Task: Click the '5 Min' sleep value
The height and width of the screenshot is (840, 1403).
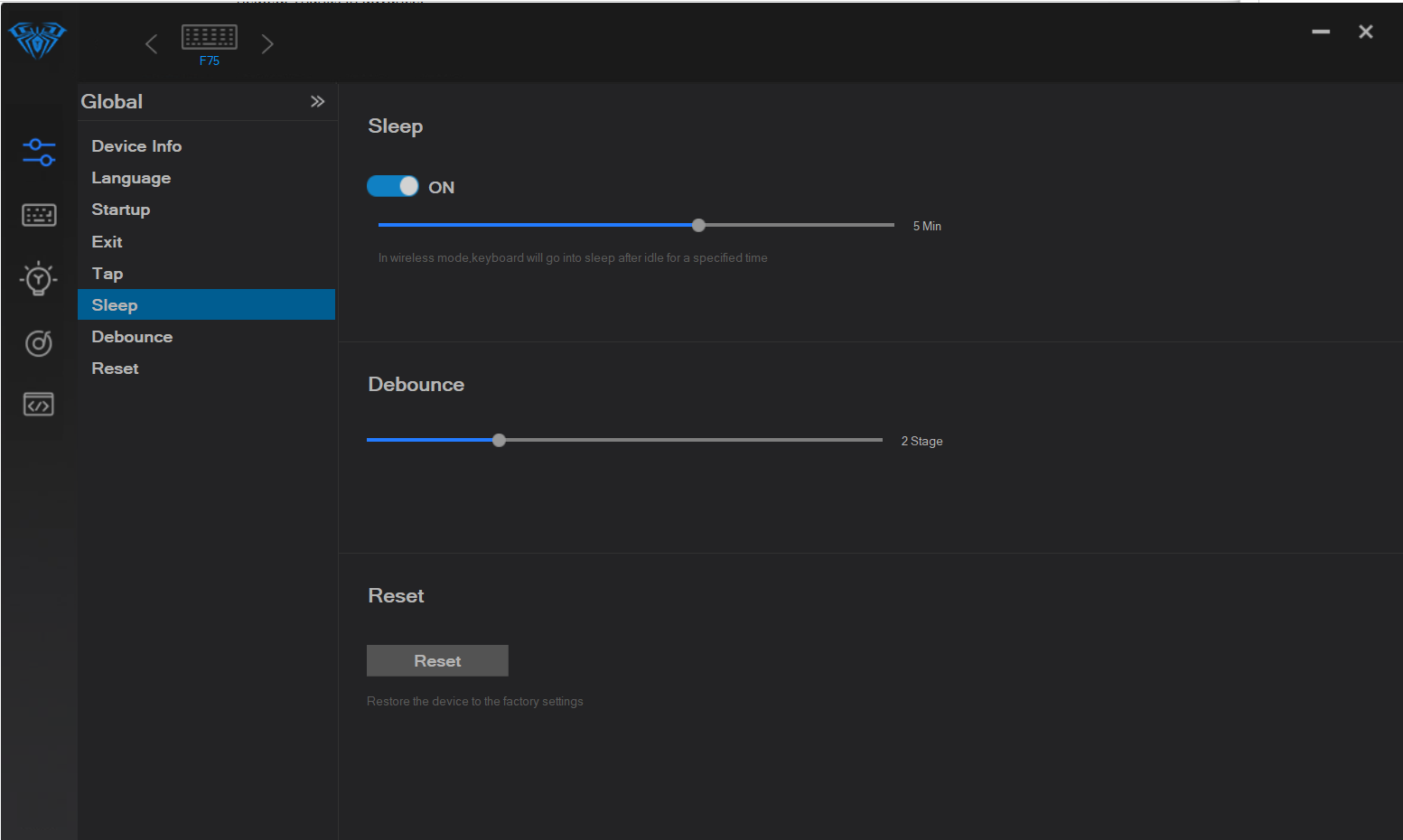Action: [927, 226]
